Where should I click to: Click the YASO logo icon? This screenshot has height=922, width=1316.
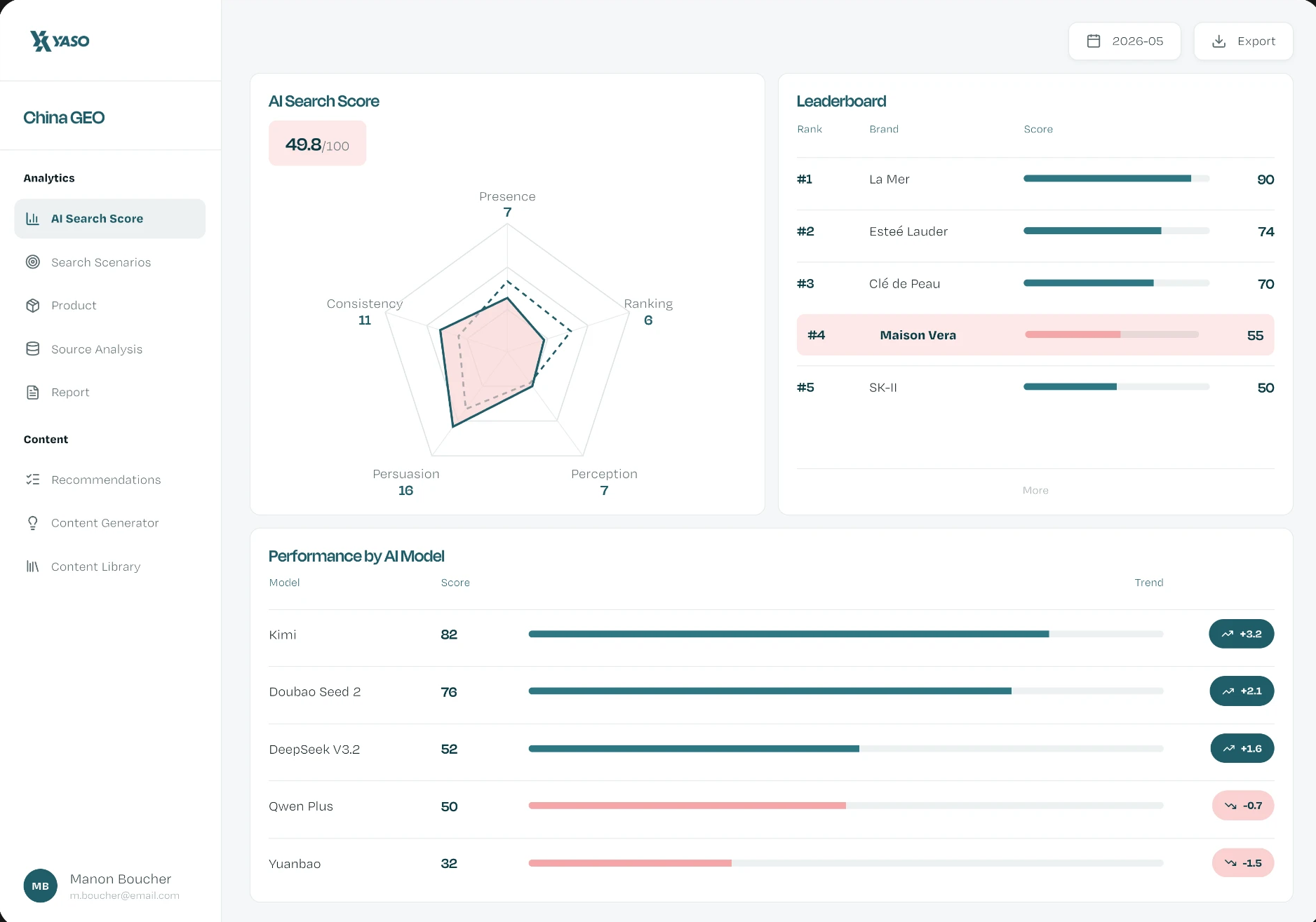(x=41, y=41)
